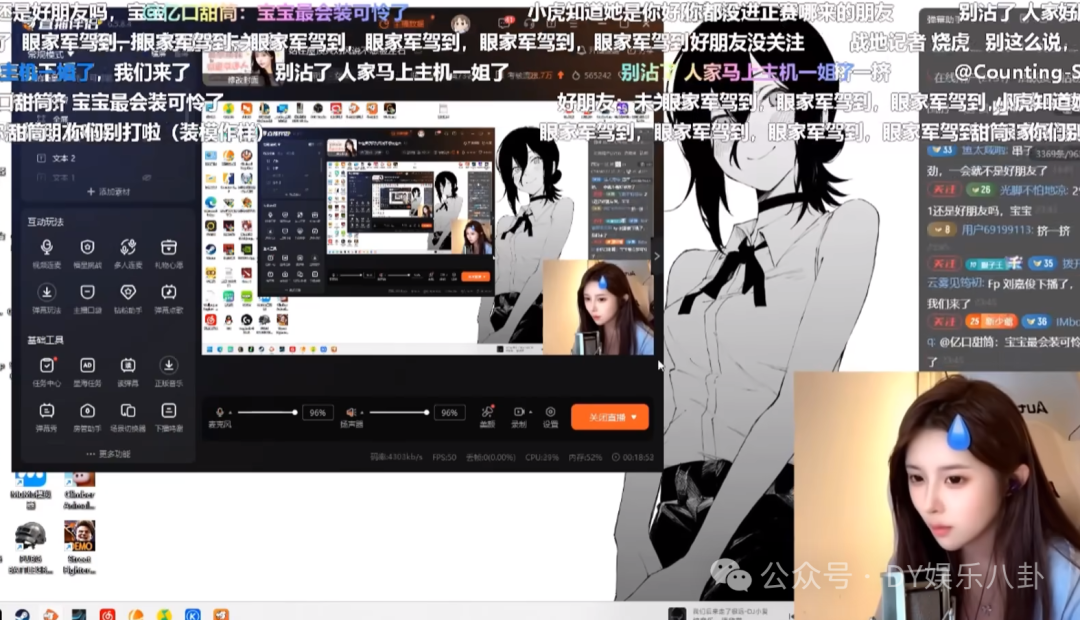Adjust the speaker volume slider
The width and height of the screenshot is (1080, 620).
click(x=399, y=412)
